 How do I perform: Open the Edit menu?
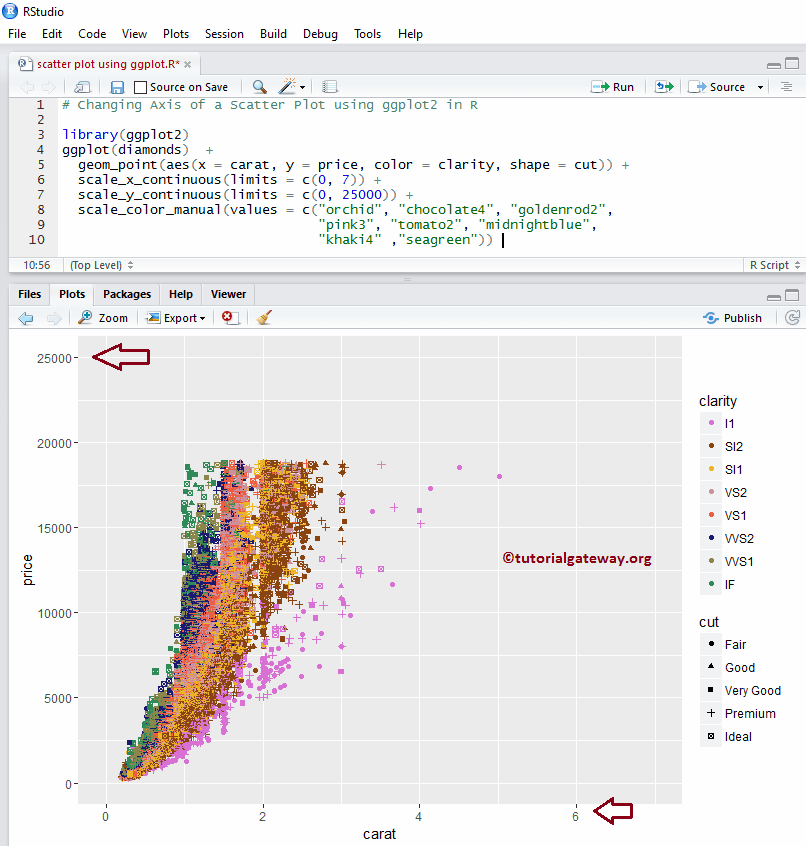(52, 34)
